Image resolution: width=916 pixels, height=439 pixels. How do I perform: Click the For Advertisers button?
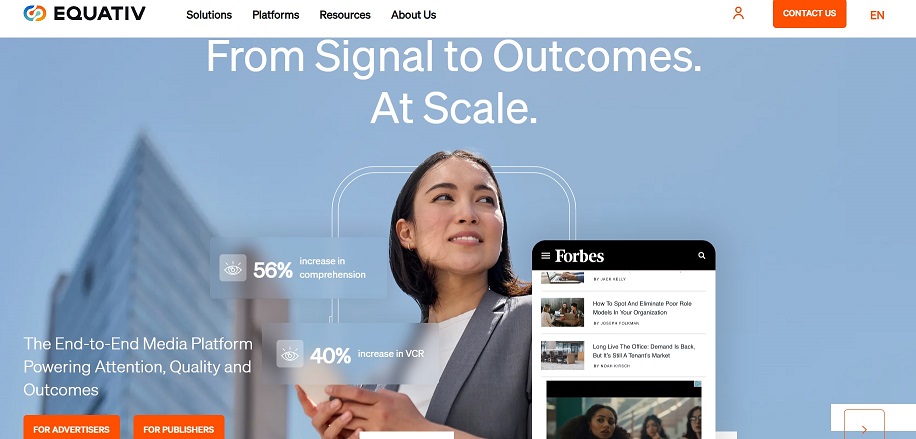71,428
